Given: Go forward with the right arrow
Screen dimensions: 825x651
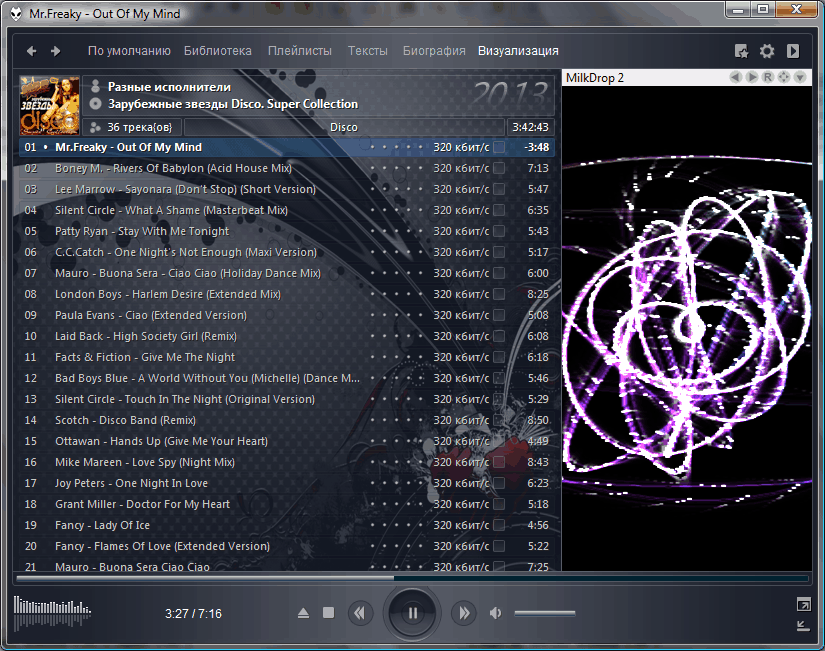Looking at the screenshot, I should [55, 51].
